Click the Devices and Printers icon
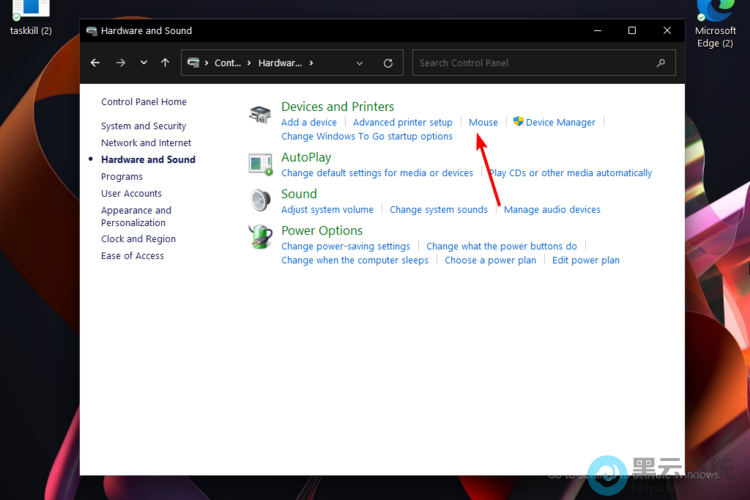 click(260, 115)
